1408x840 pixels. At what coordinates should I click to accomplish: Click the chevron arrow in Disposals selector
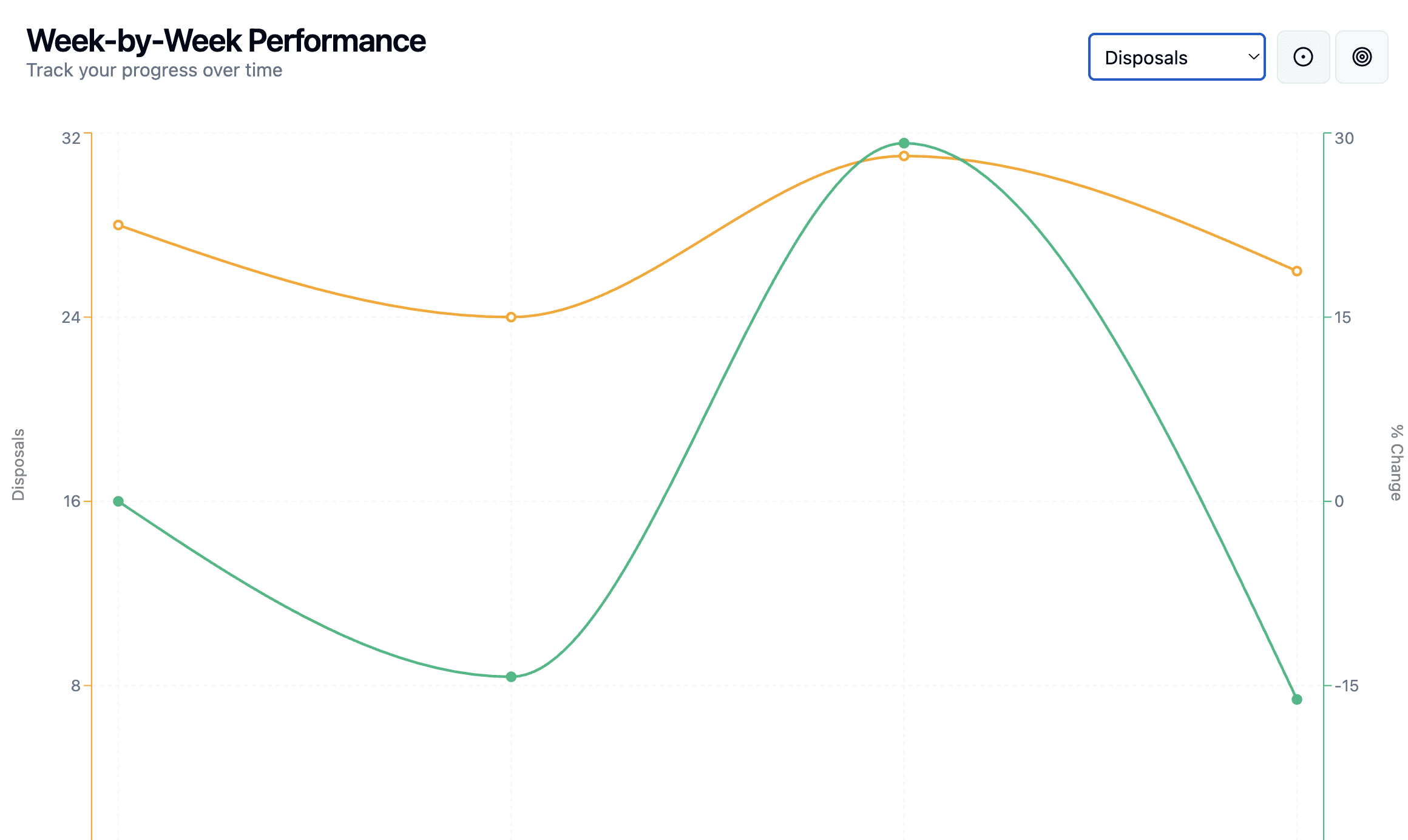1253,57
